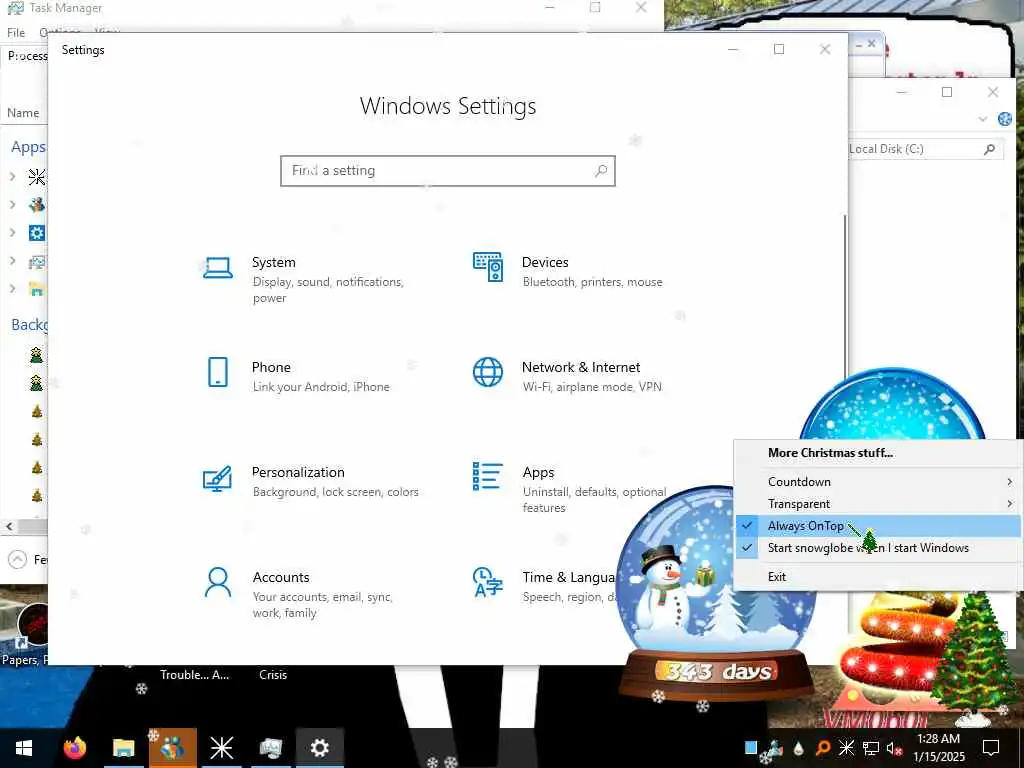Viewport: 1024px width, 768px height.
Task: Choose Exit from the snowglobe menu
Action: (777, 577)
